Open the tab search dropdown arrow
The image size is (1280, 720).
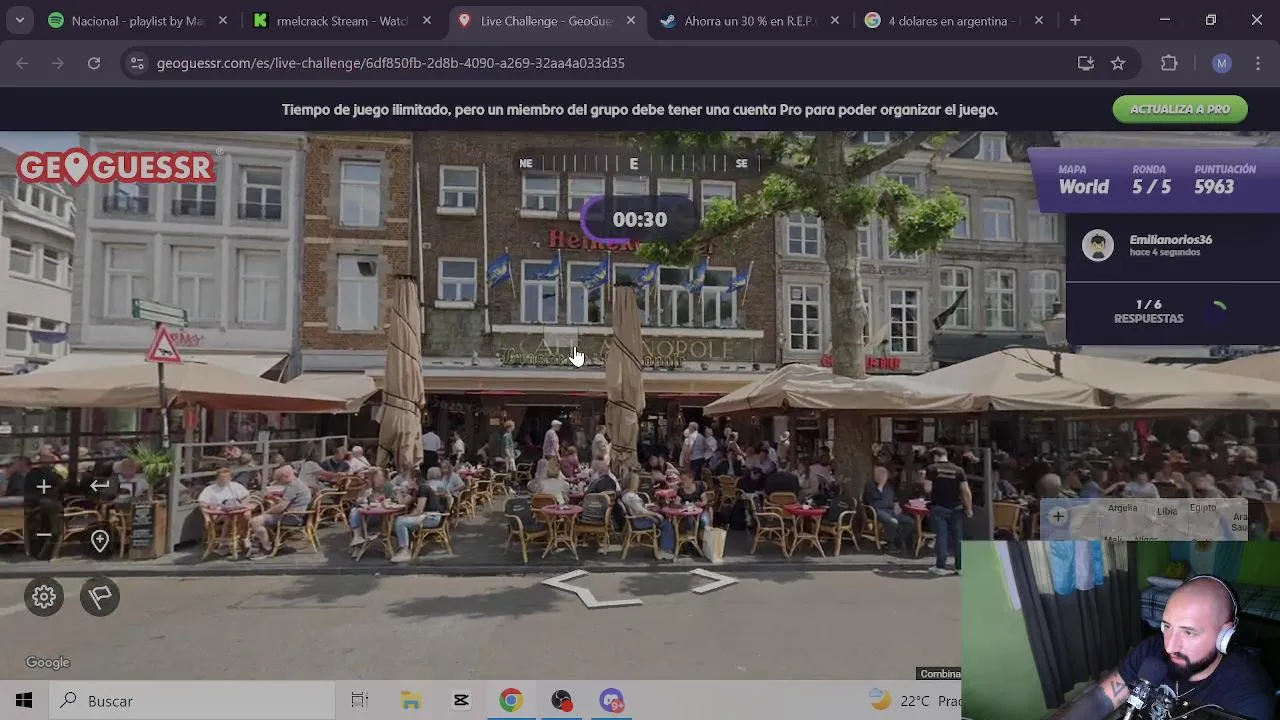(19, 20)
